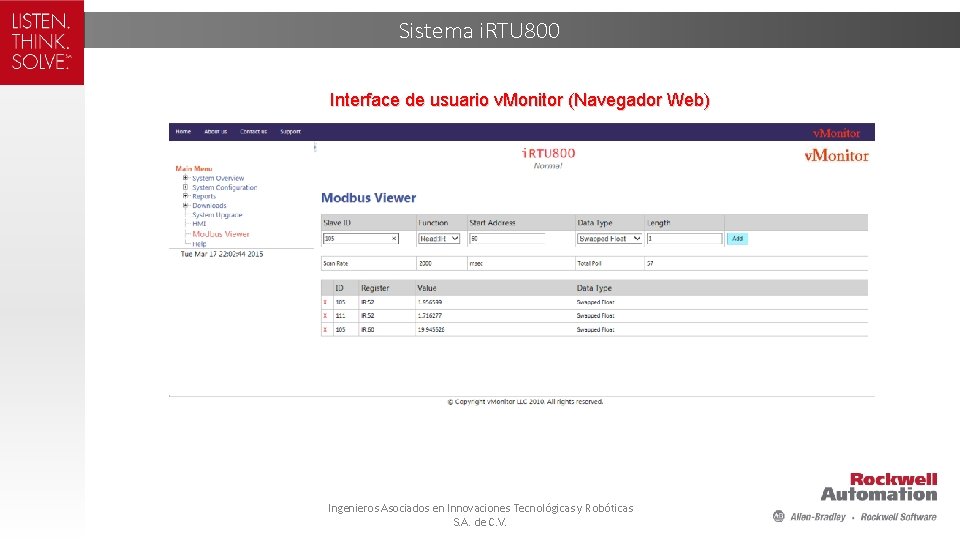
Task: Click into the Start Address input field
Action: [507, 239]
